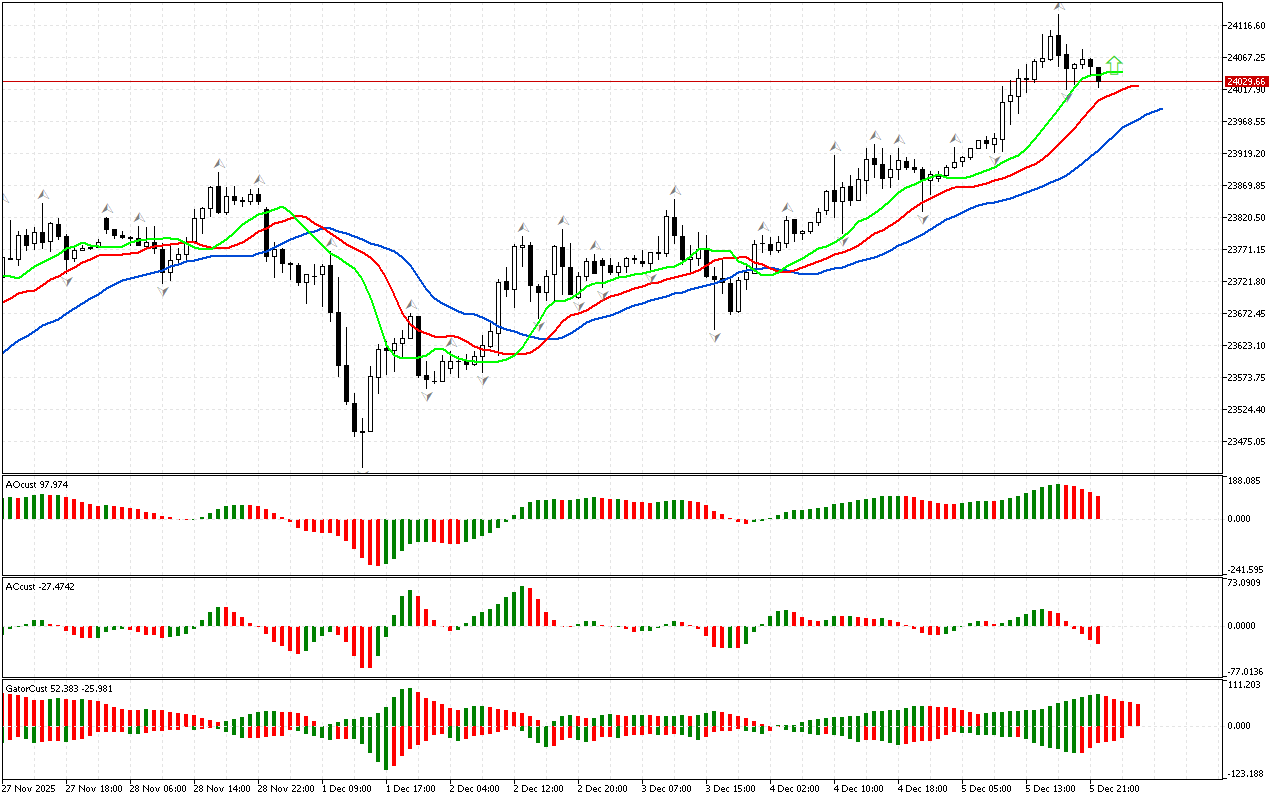Select the up fractal above the 2 Dec 12:00 candle
1280x800 pixels.
pos(521,228)
